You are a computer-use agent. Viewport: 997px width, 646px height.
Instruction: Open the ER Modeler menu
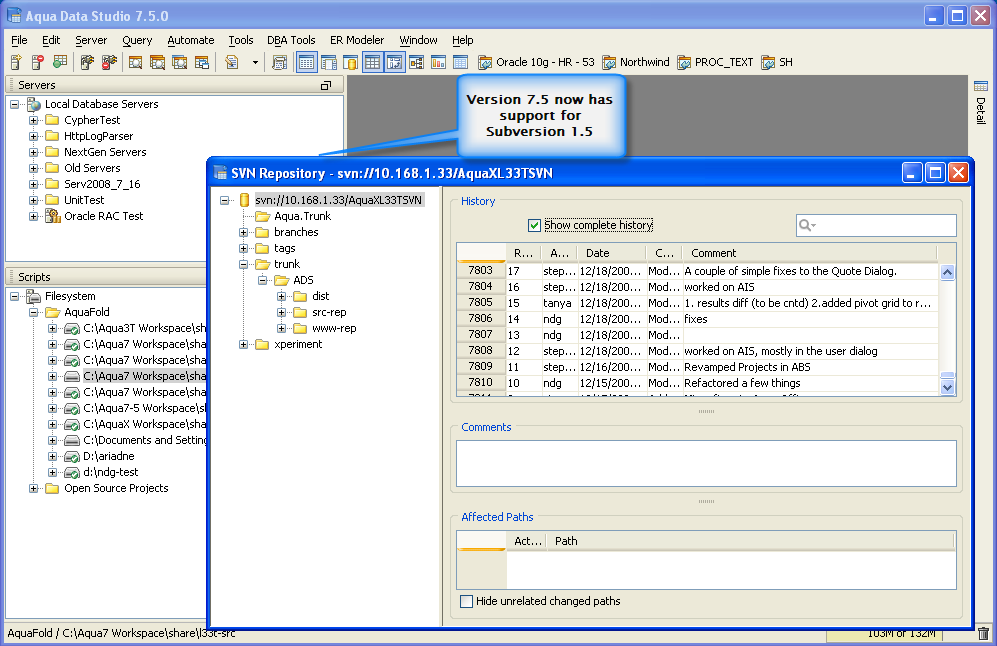coord(357,40)
